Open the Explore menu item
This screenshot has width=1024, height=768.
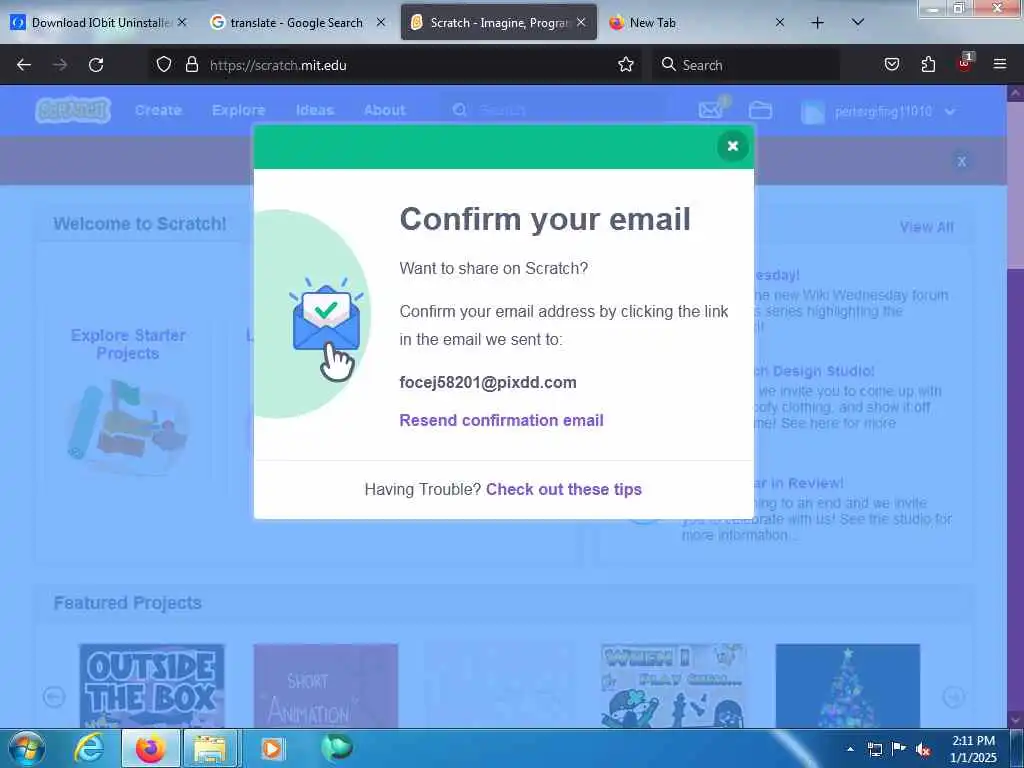click(238, 110)
